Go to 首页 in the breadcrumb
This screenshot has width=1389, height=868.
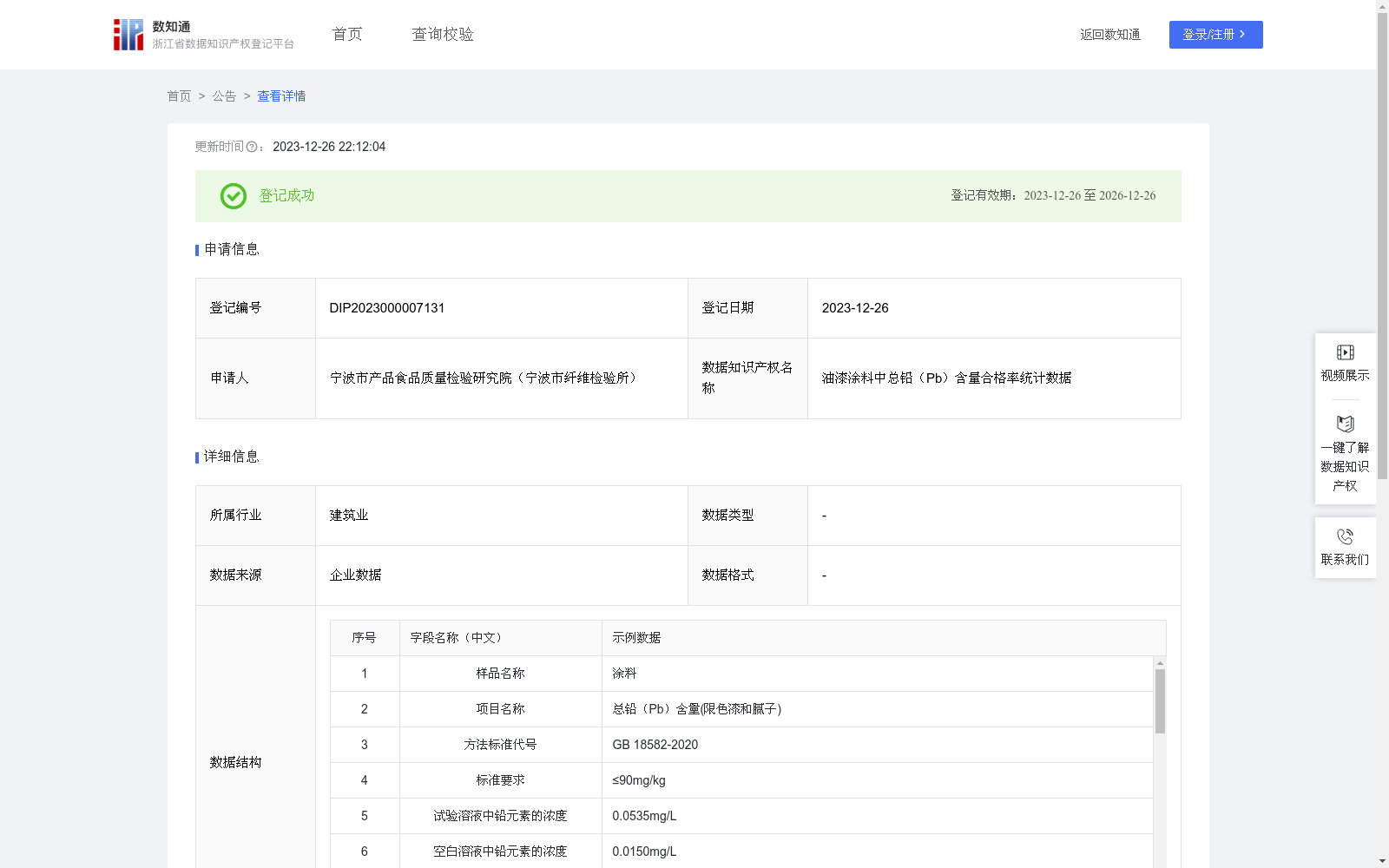tap(179, 96)
